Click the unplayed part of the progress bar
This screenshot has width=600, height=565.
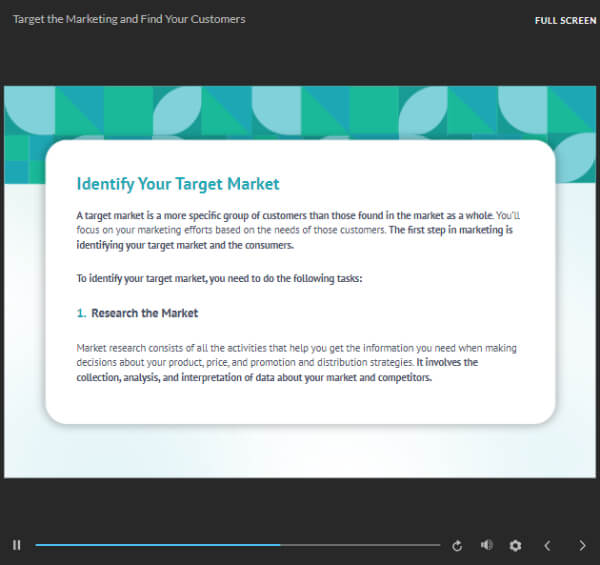(360, 545)
